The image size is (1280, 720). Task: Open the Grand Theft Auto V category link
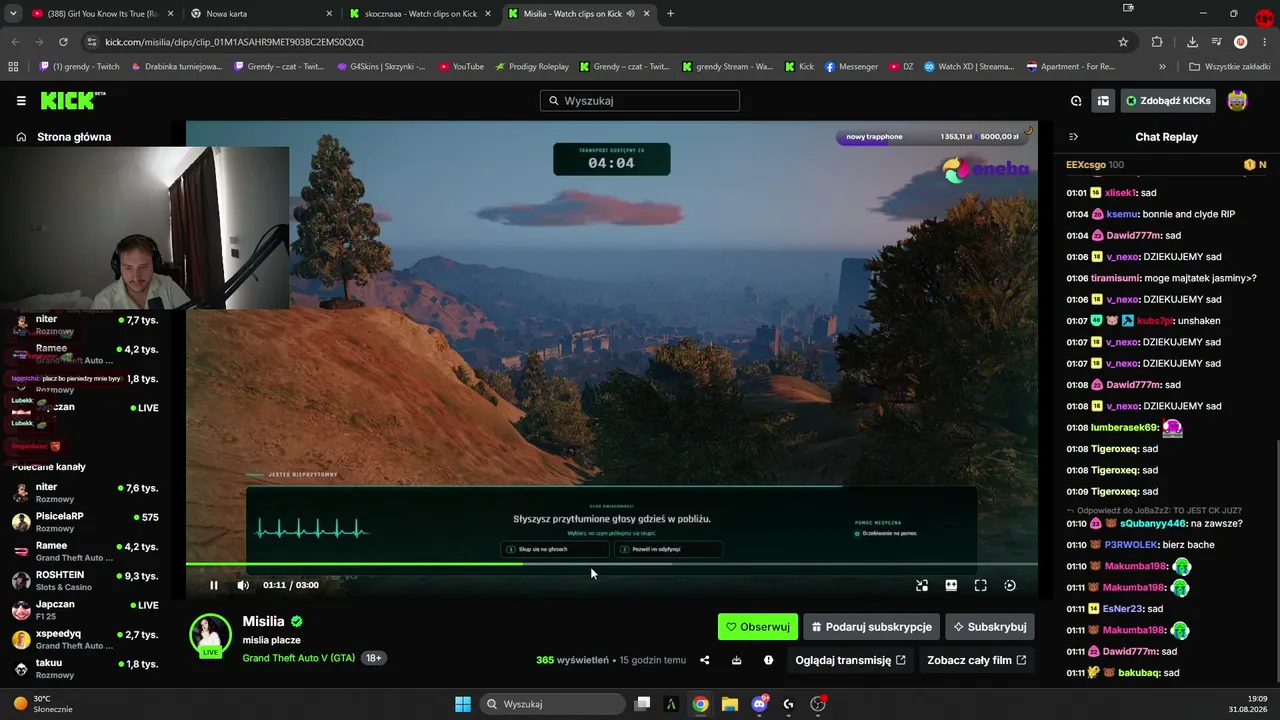tap(298, 658)
